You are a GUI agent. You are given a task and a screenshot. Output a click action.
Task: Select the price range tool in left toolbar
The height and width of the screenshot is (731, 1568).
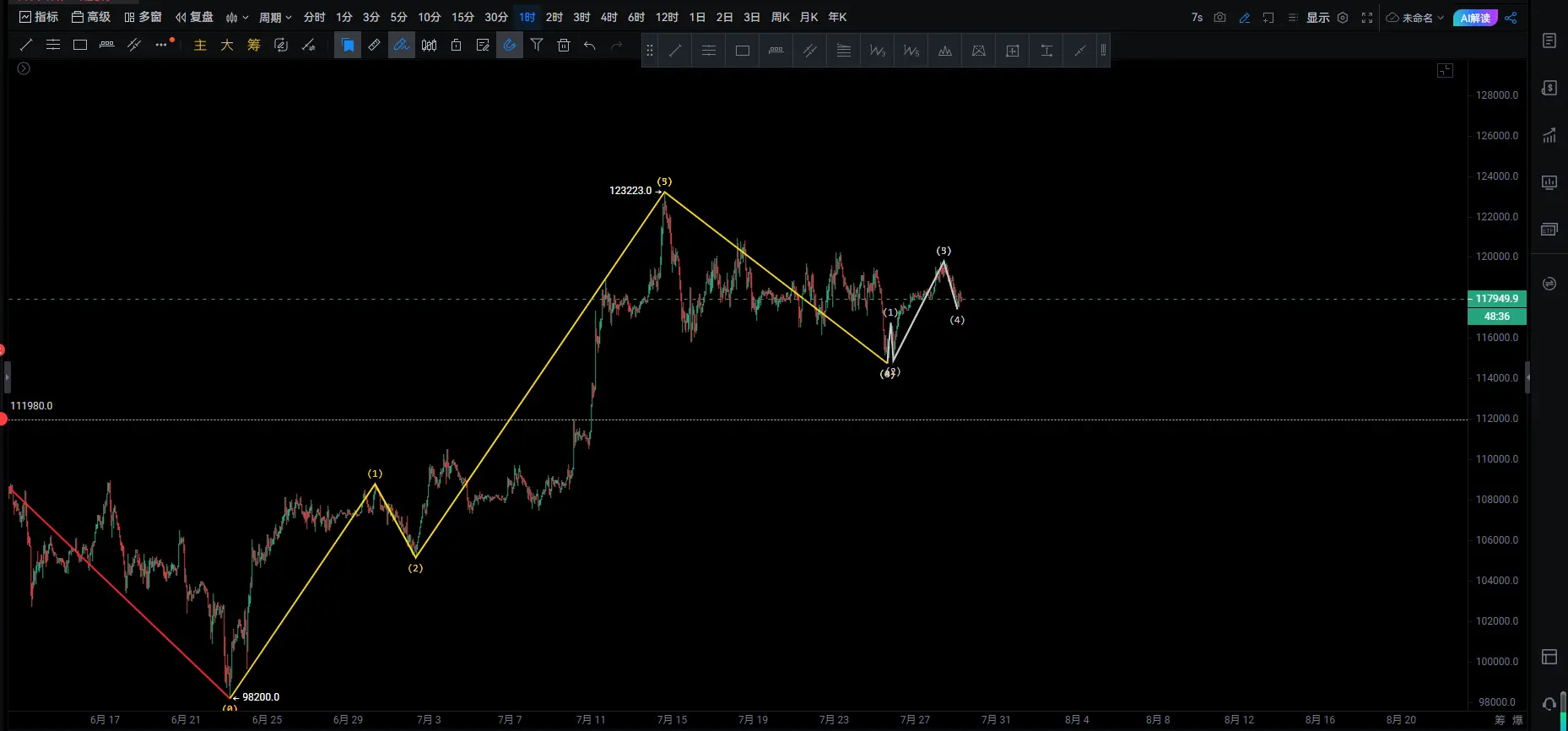coord(107,45)
